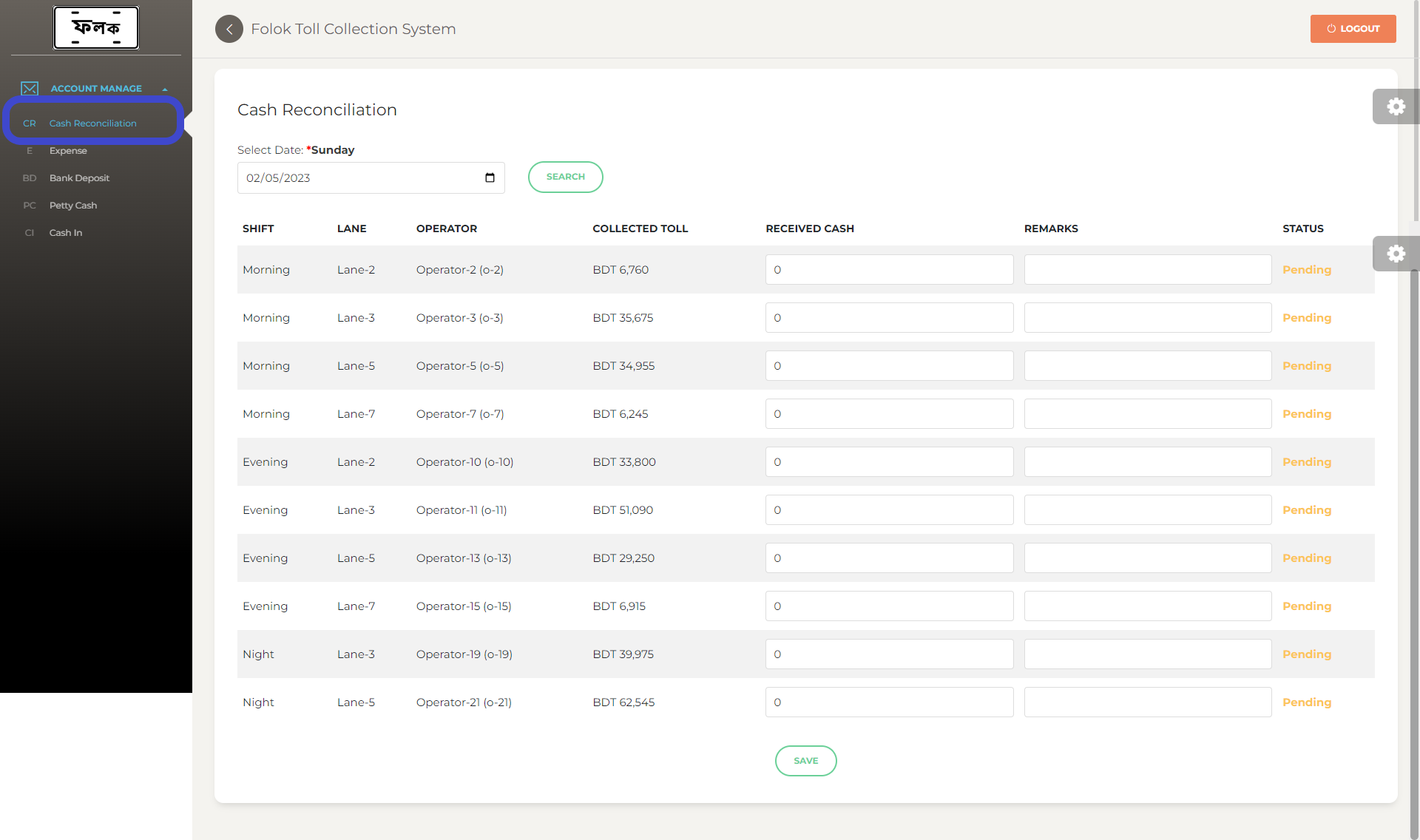The width and height of the screenshot is (1420, 840).
Task: Edit received cash for Operator-3 row
Action: tap(889, 318)
